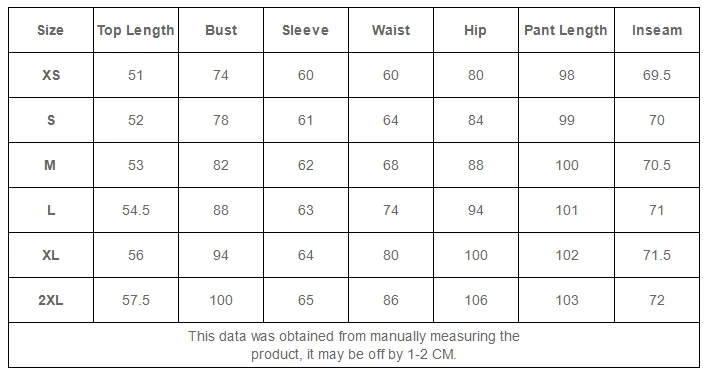This screenshot has width=706, height=373.
Task: Select the 103 pant length cell
Action: click(x=566, y=300)
